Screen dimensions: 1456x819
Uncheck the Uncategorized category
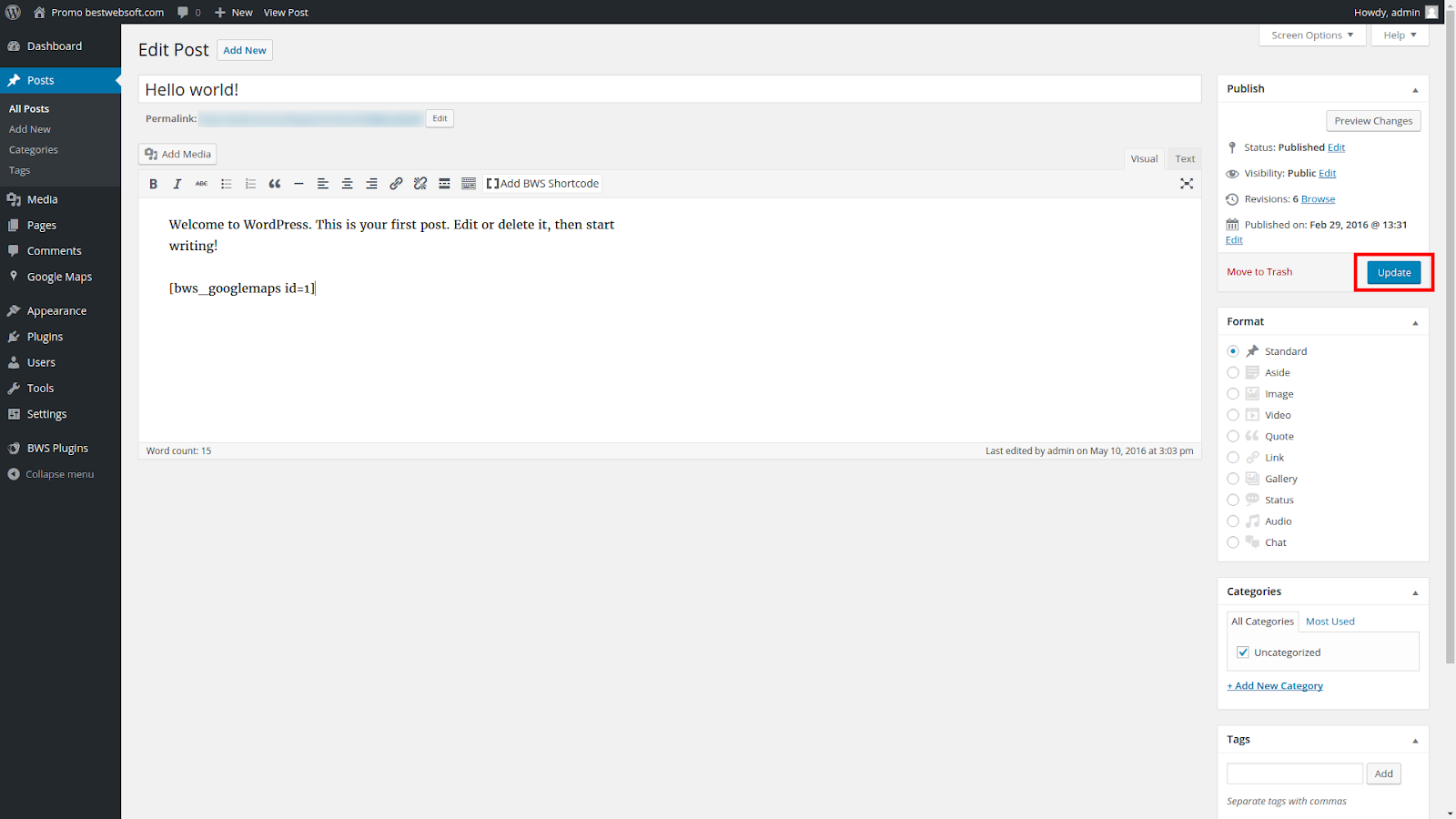coord(1243,652)
